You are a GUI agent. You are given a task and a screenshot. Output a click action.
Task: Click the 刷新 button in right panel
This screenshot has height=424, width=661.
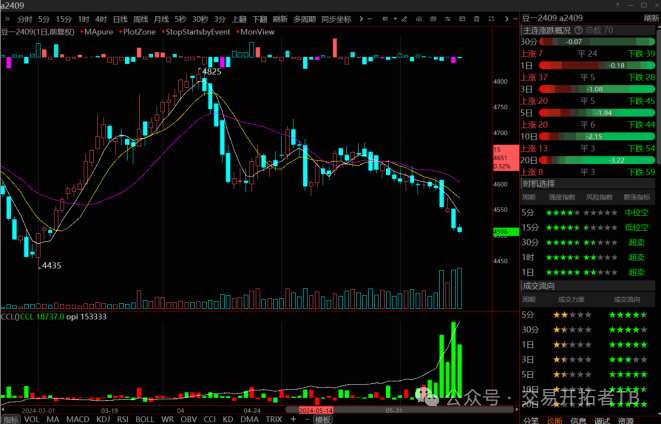point(651,18)
